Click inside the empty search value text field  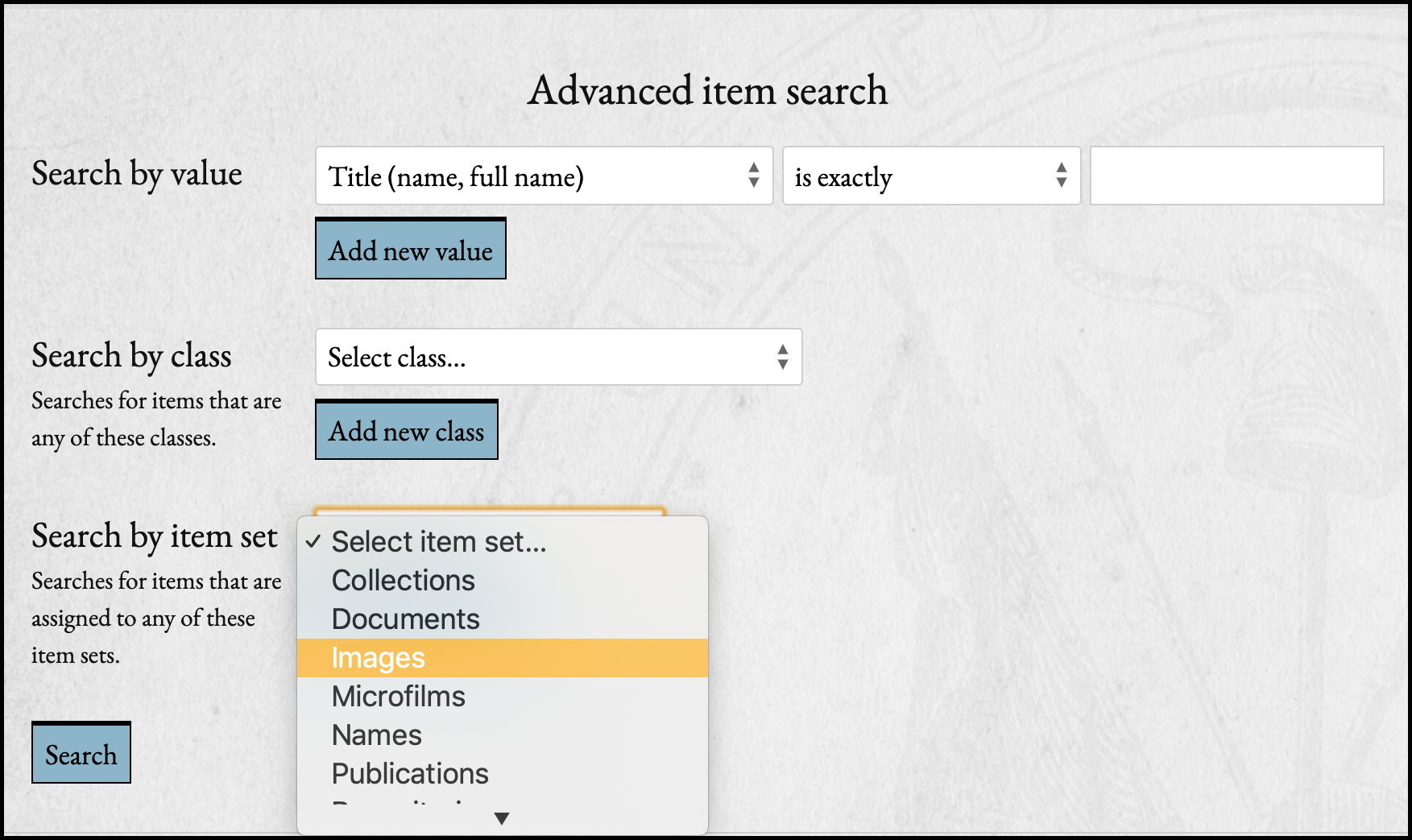1236,176
